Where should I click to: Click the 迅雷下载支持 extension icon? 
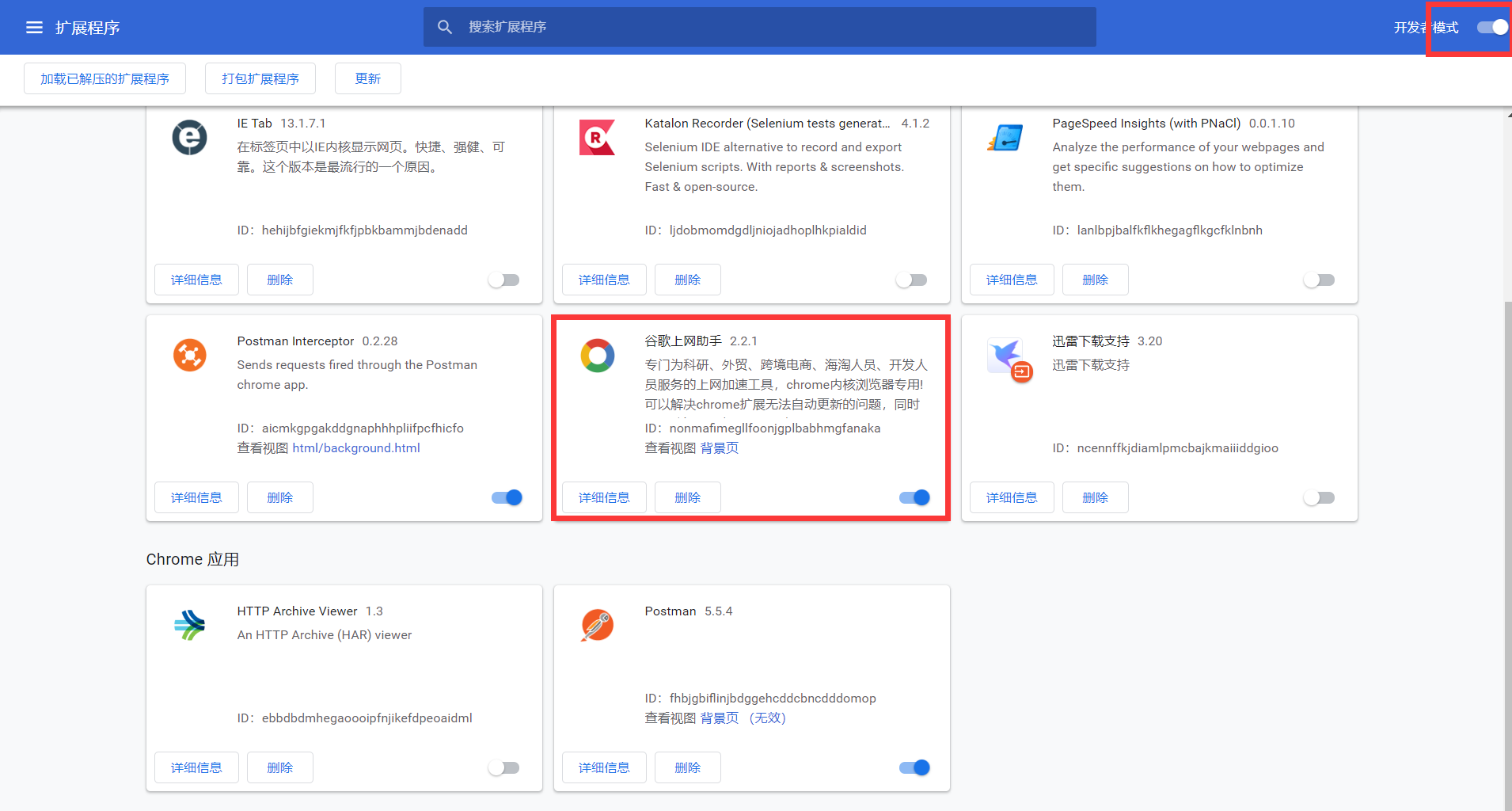[x=1009, y=359]
